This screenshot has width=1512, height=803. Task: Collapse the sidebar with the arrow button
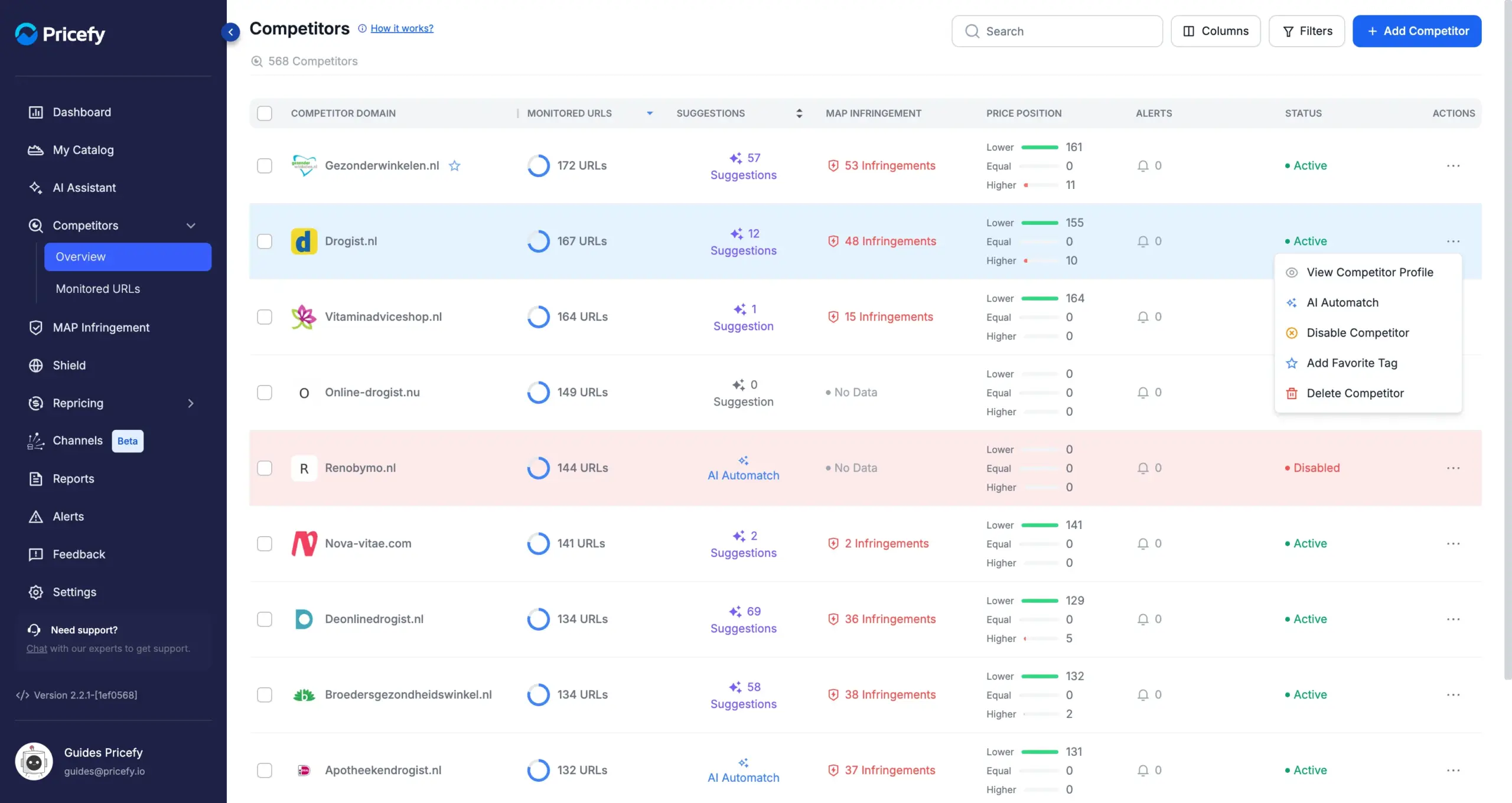[x=230, y=32]
